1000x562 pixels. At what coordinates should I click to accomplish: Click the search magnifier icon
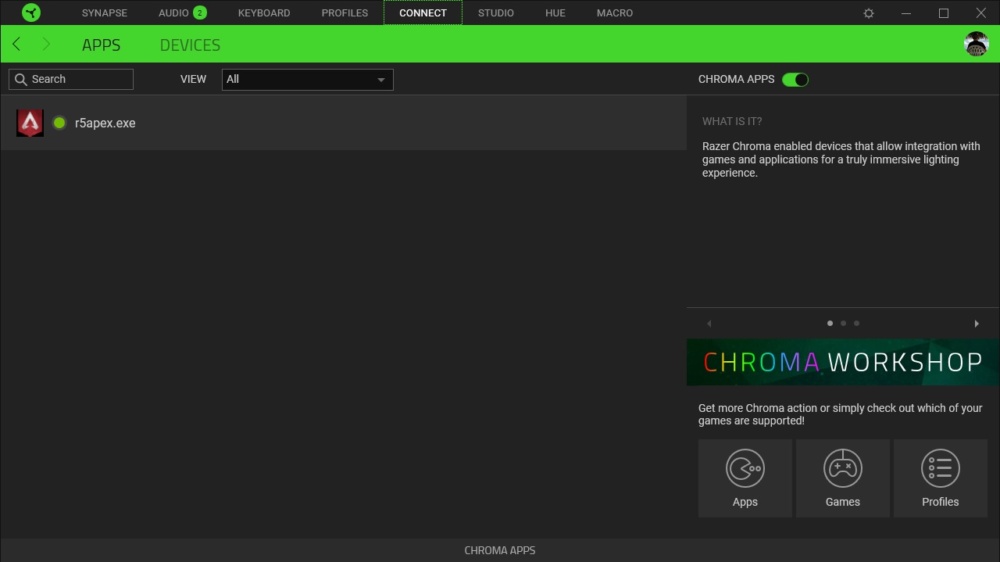[20, 79]
